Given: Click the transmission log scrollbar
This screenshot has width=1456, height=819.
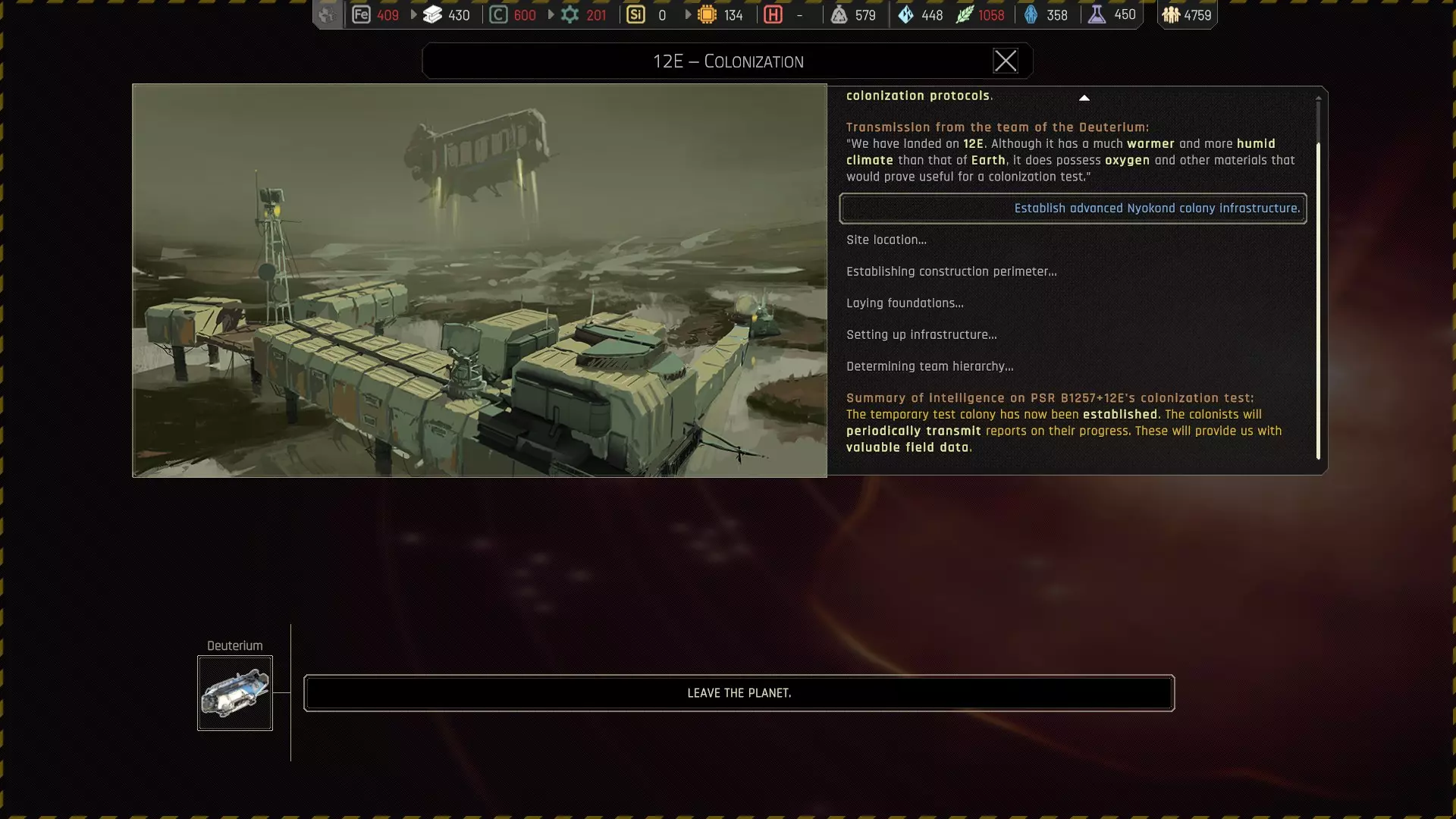Looking at the screenshot, I should (x=1318, y=300).
